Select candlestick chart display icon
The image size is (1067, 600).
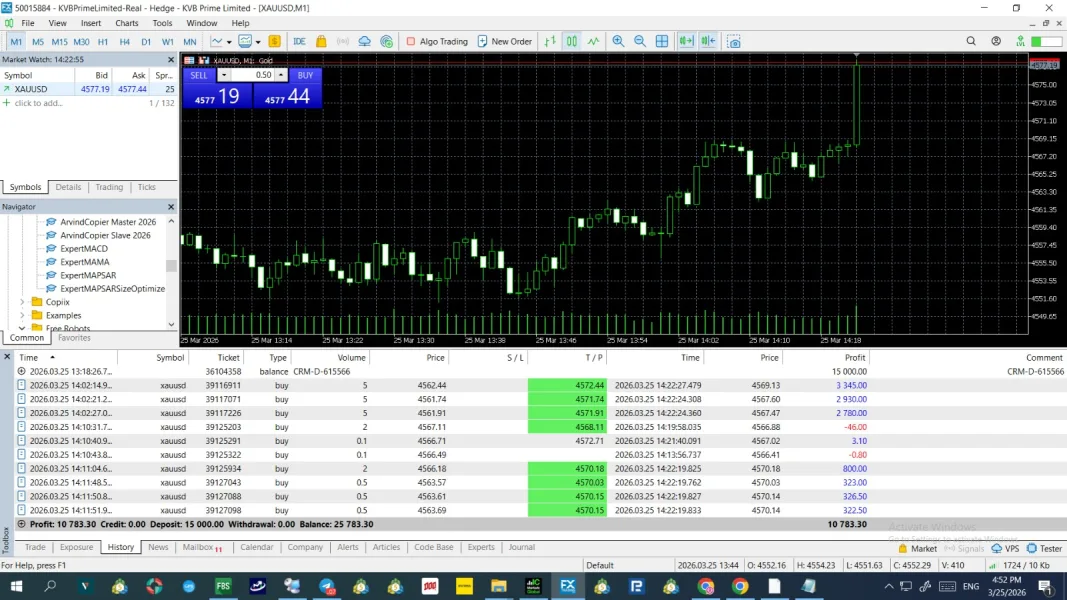tap(571, 41)
